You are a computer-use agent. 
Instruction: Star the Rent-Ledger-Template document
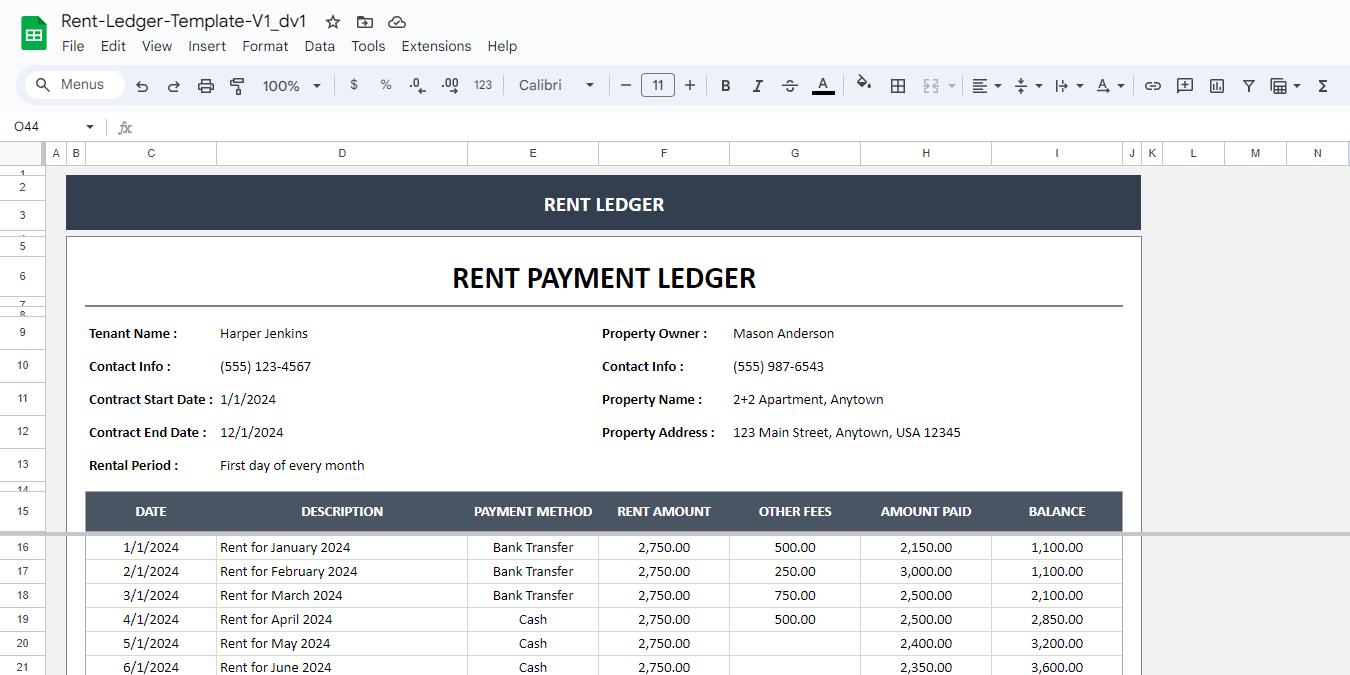pyautogui.click(x=333, y=22)
